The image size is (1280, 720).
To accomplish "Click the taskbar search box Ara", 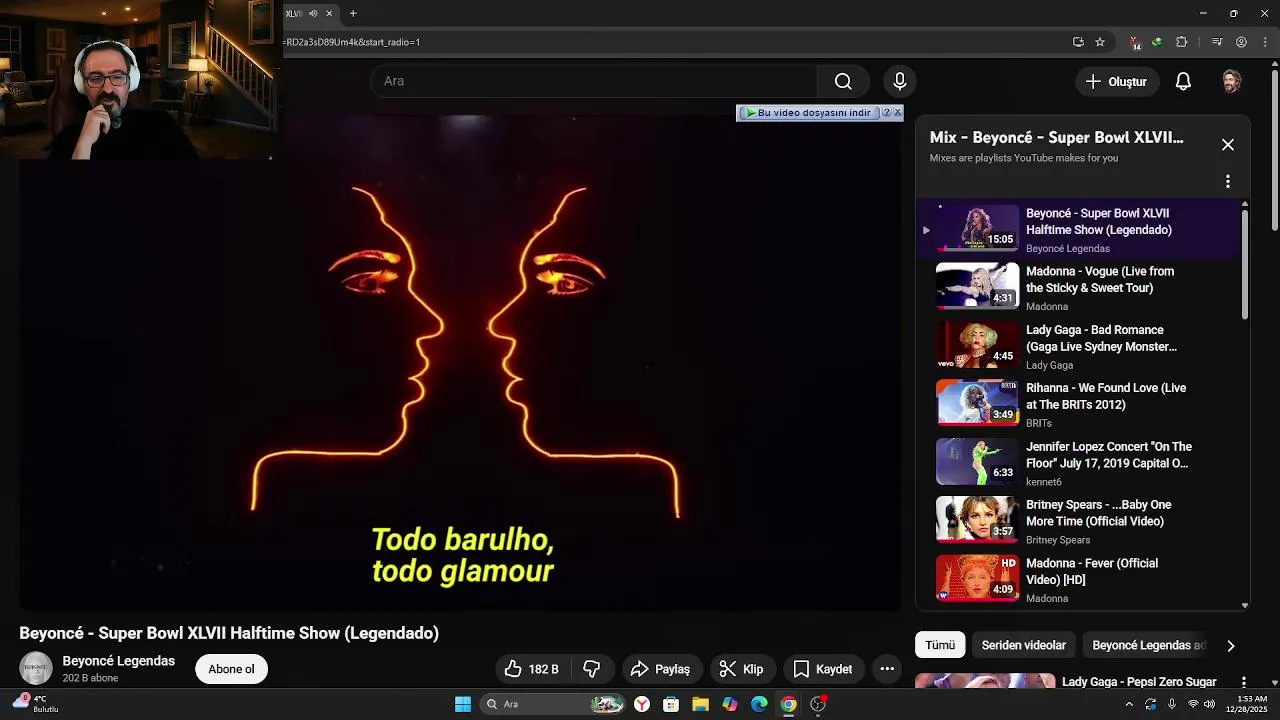I will [553, 704].
